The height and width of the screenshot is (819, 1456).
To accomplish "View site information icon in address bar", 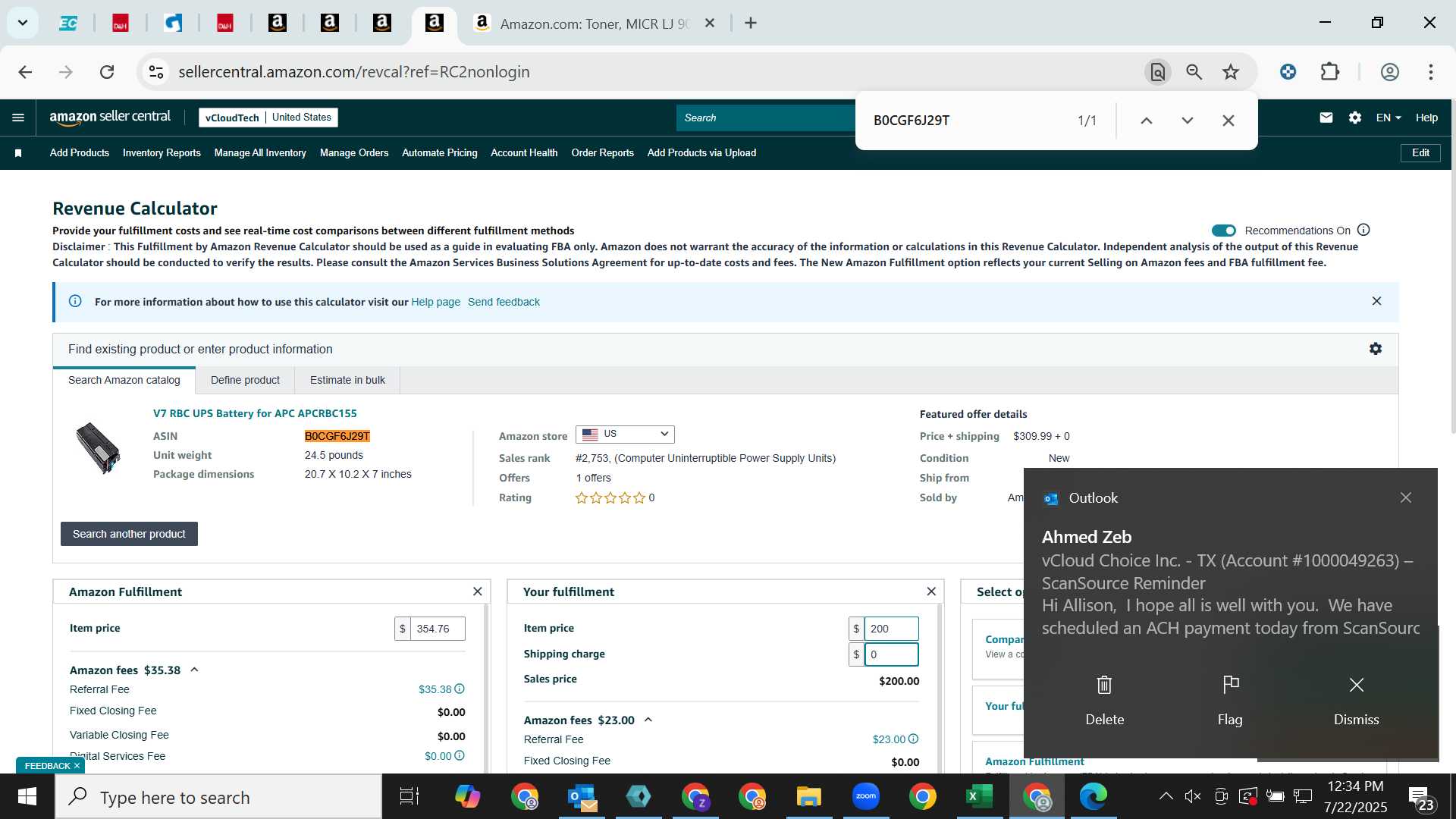I will (155, 72).
